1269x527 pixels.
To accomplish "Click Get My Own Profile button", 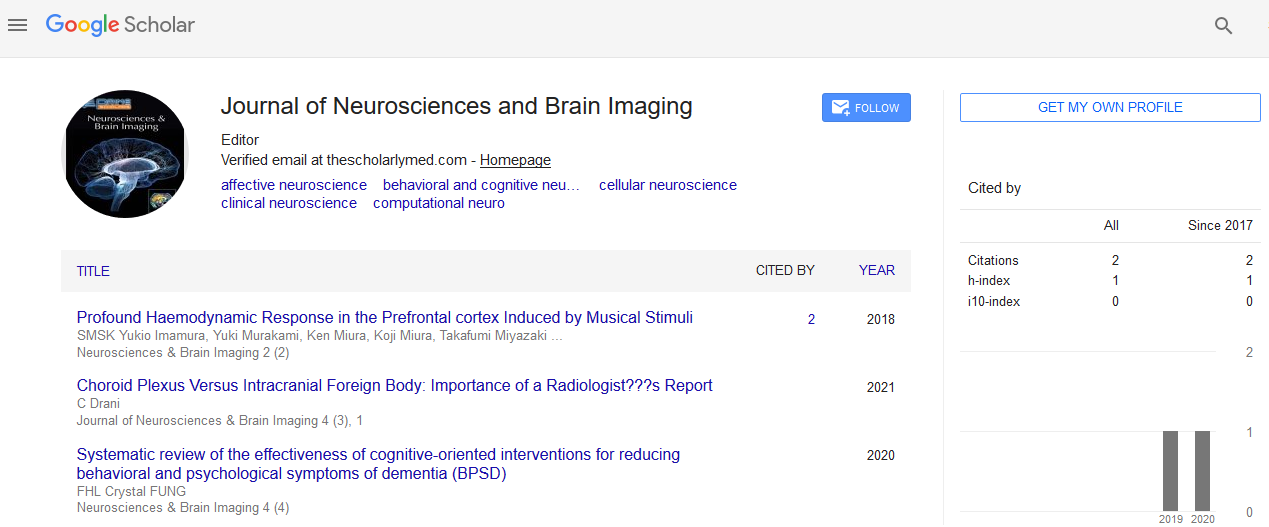I will (x=1110, y=107).
